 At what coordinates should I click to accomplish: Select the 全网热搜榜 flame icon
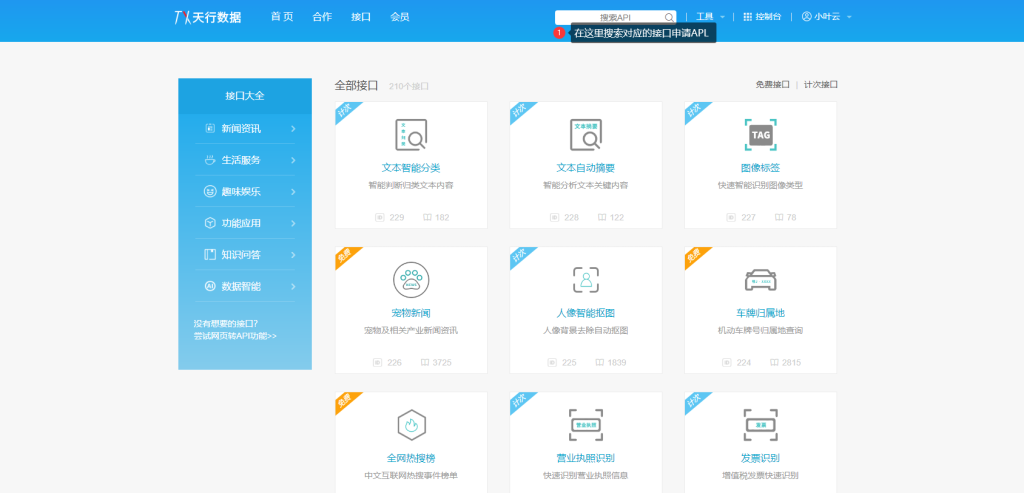tap(411, 424)
